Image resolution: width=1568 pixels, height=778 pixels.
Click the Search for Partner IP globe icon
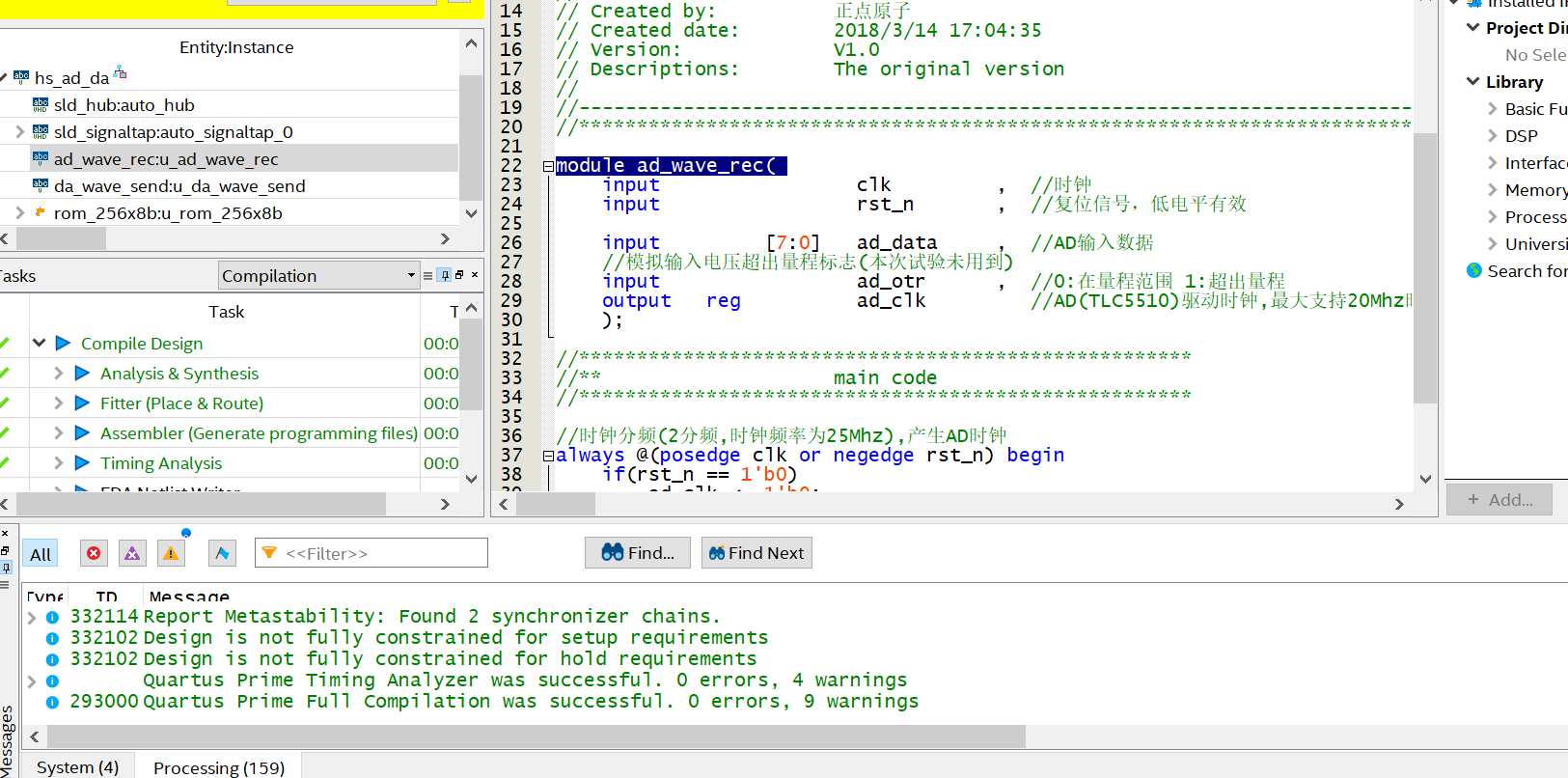(1474, 270)
